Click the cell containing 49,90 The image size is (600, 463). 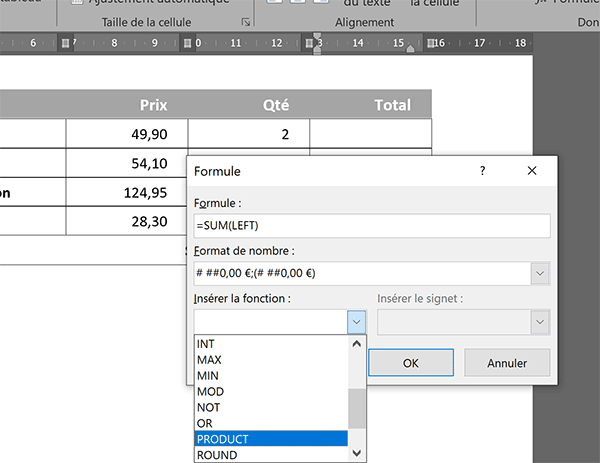pyautogui.click(x=127, y=134)
